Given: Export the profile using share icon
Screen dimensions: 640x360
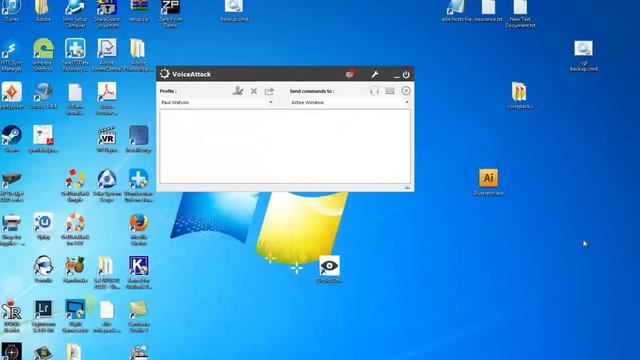Looking at the screenshot, I should pos(269,91).
